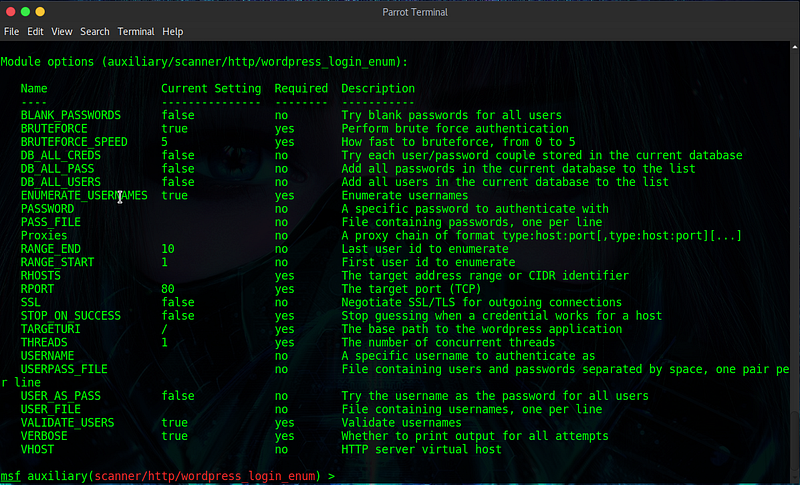This screenshot has width=800, height=485.
Task: Click the msf prompt text
Action: pos(10,476)
